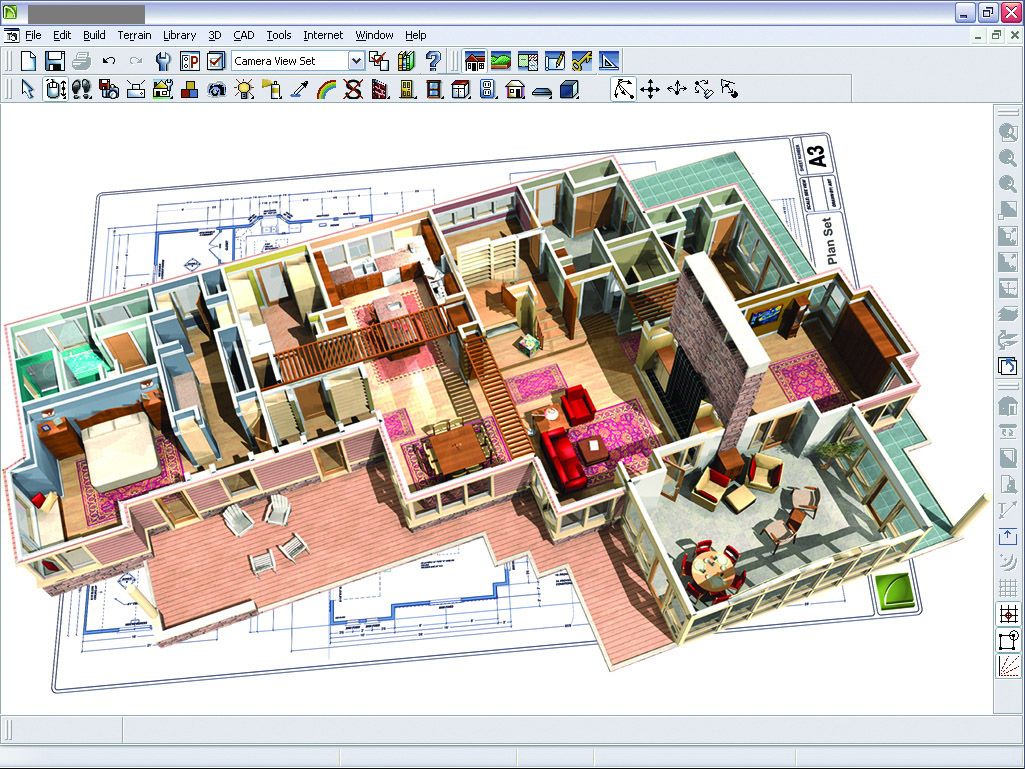Save camera view with disk-camera icon
The width and height of the screenshot is (1025, 769).
tap(109, 89)
